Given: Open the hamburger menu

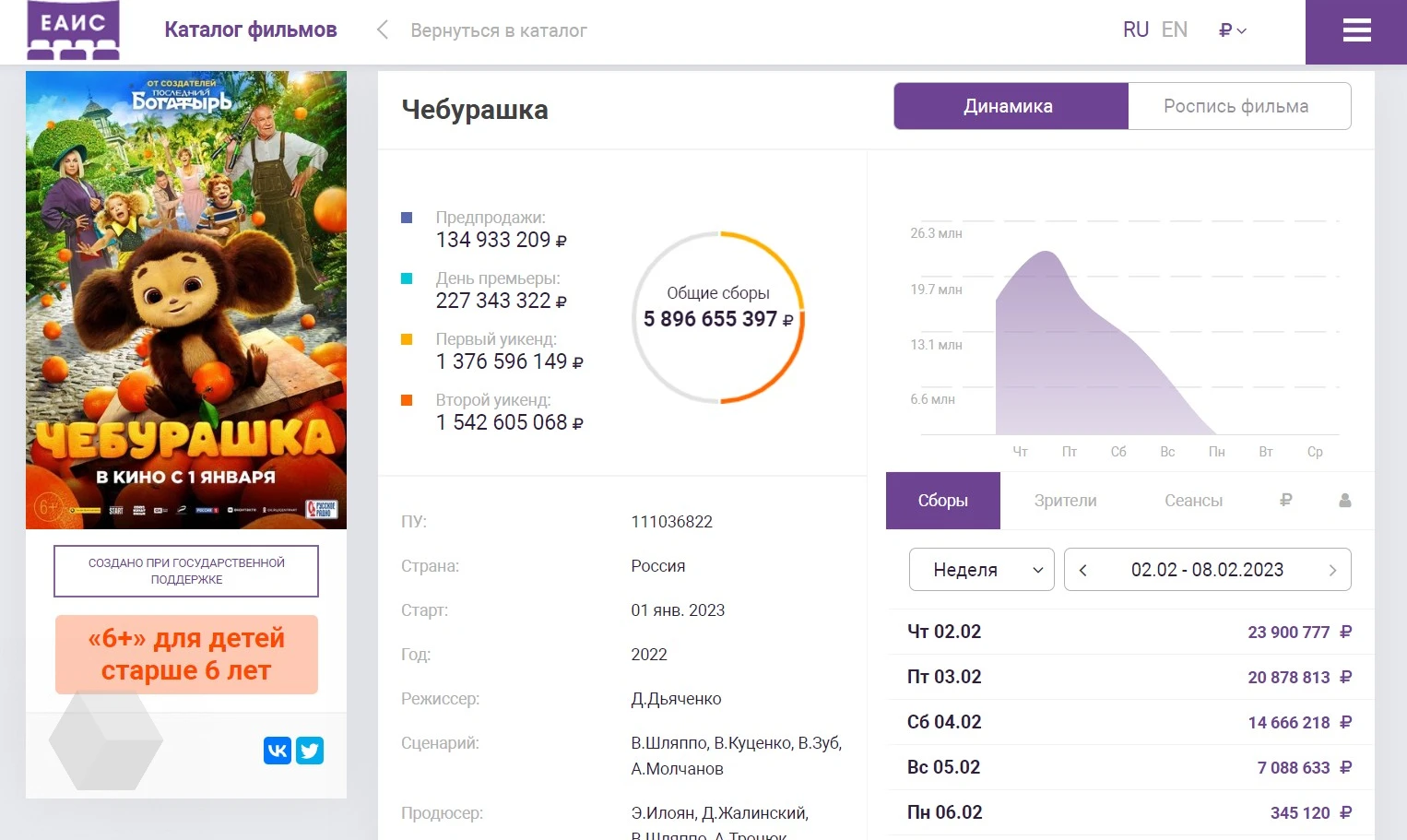Looking at the screenshot, I should point(1356,31).
